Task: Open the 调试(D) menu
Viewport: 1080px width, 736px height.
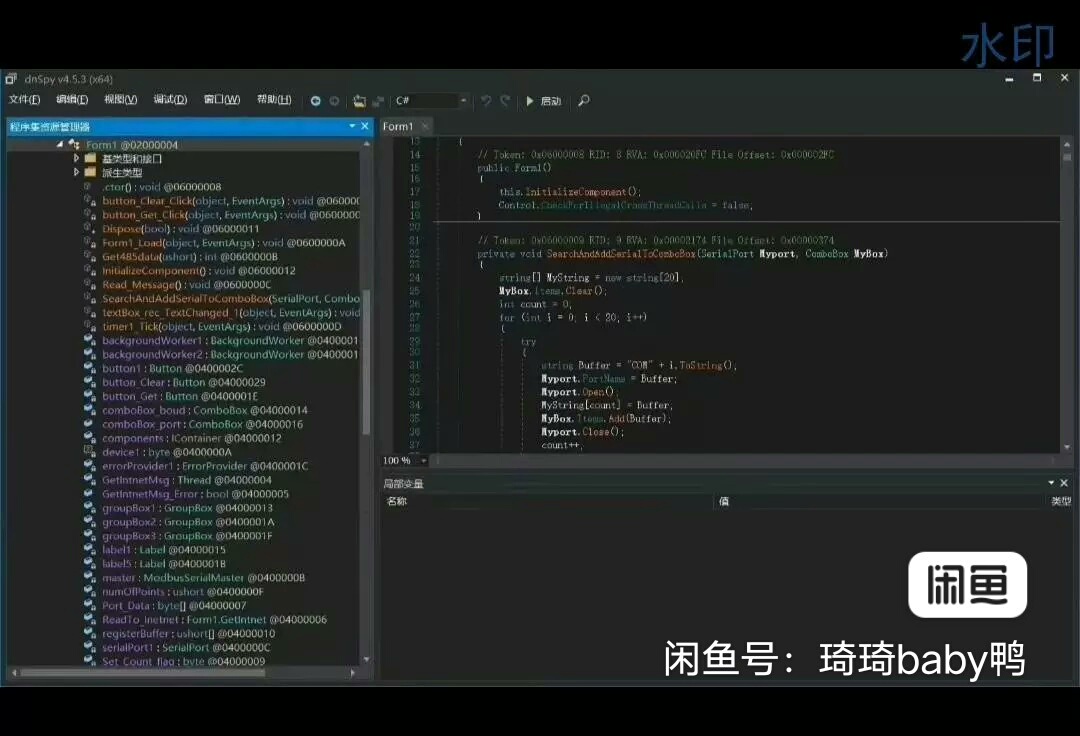Action: click(170, 100)
